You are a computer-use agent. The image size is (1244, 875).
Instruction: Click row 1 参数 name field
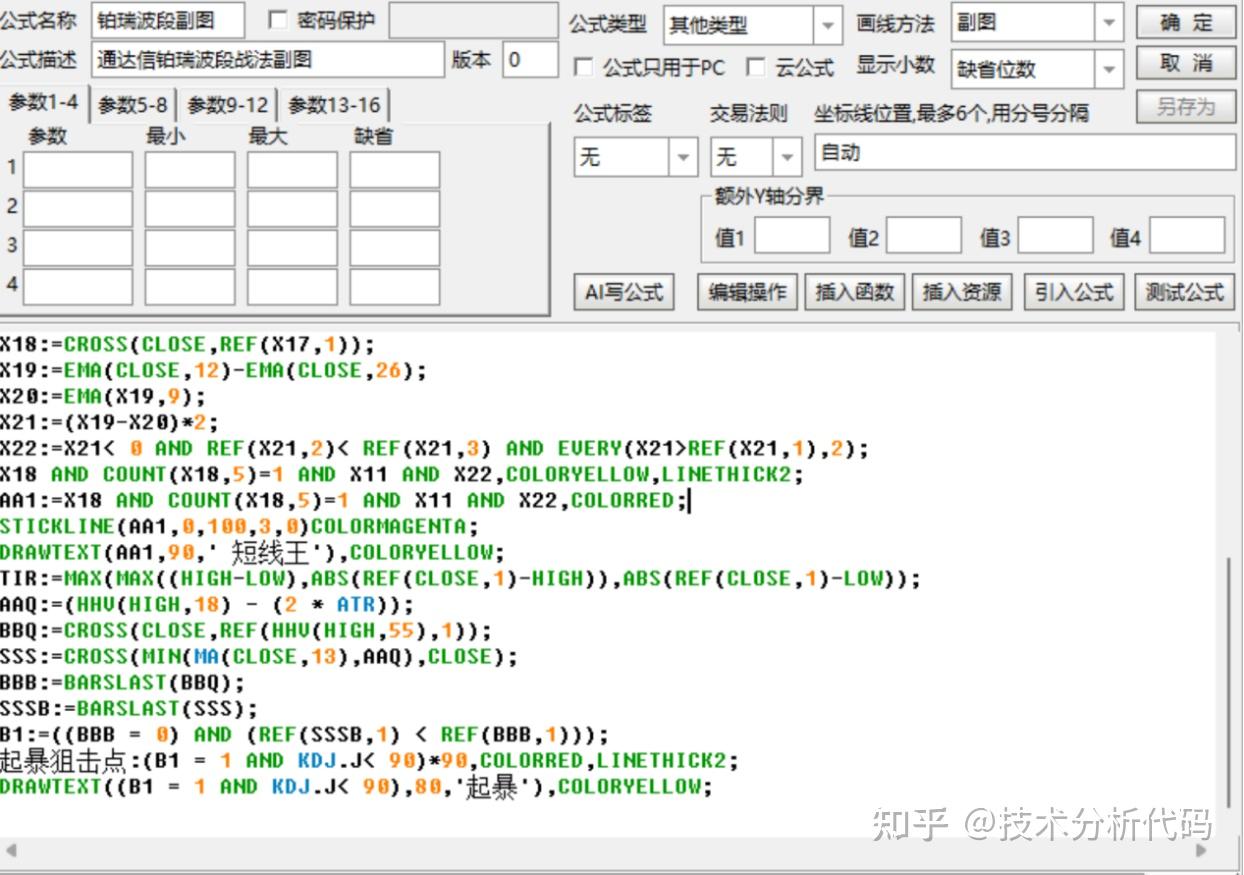(x=78, y=170)
